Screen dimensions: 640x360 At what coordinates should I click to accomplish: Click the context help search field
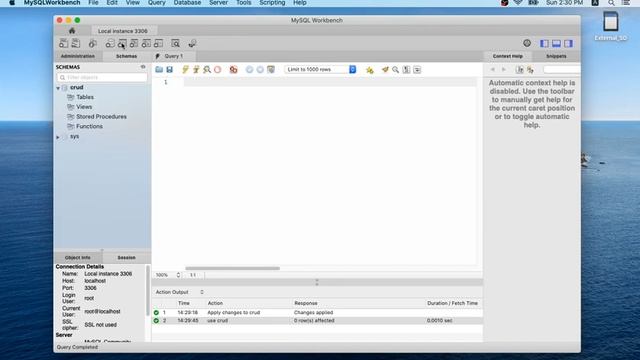pyautogui.click(x=562, y=70)
